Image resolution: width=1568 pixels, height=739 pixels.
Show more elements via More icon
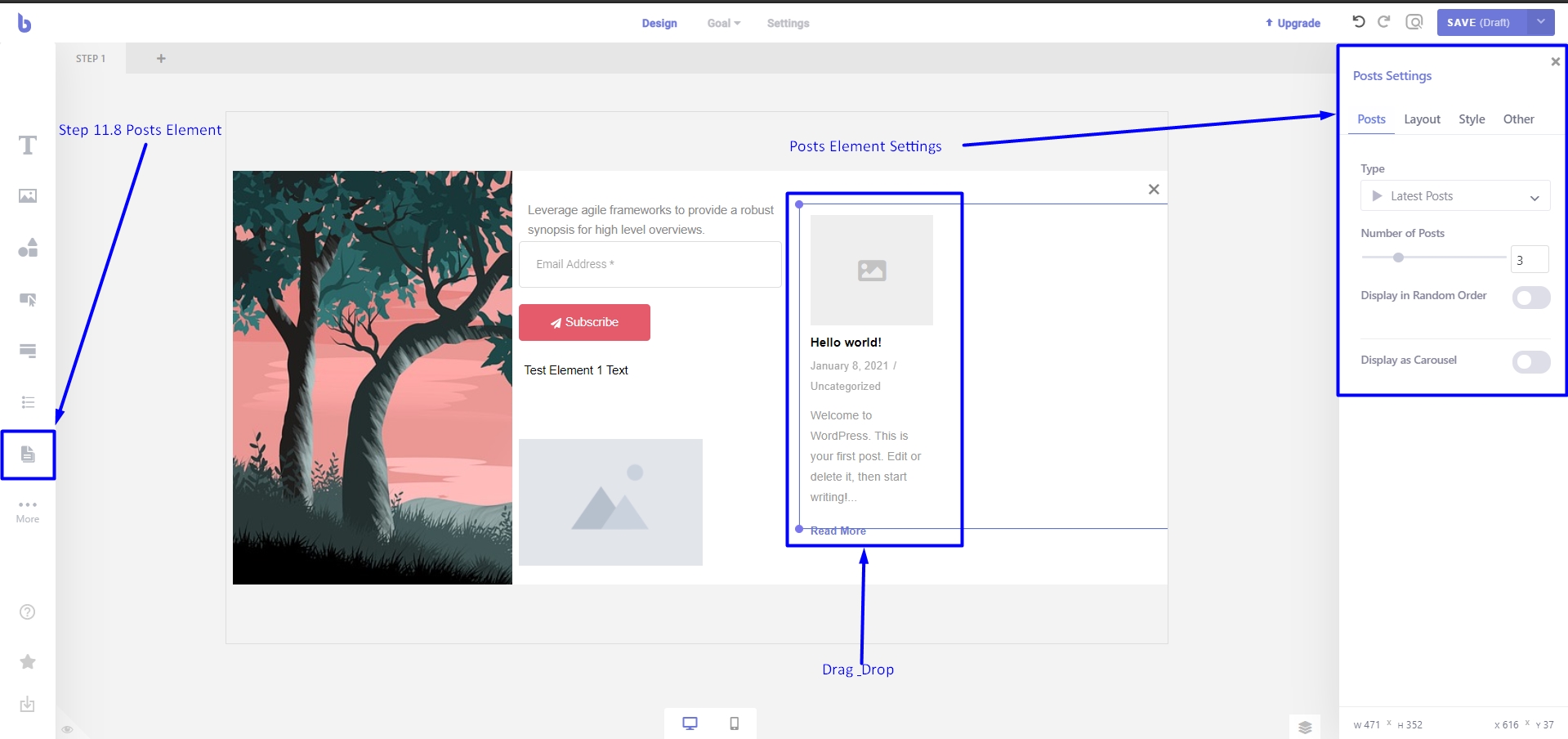click(x=28, y=512)
